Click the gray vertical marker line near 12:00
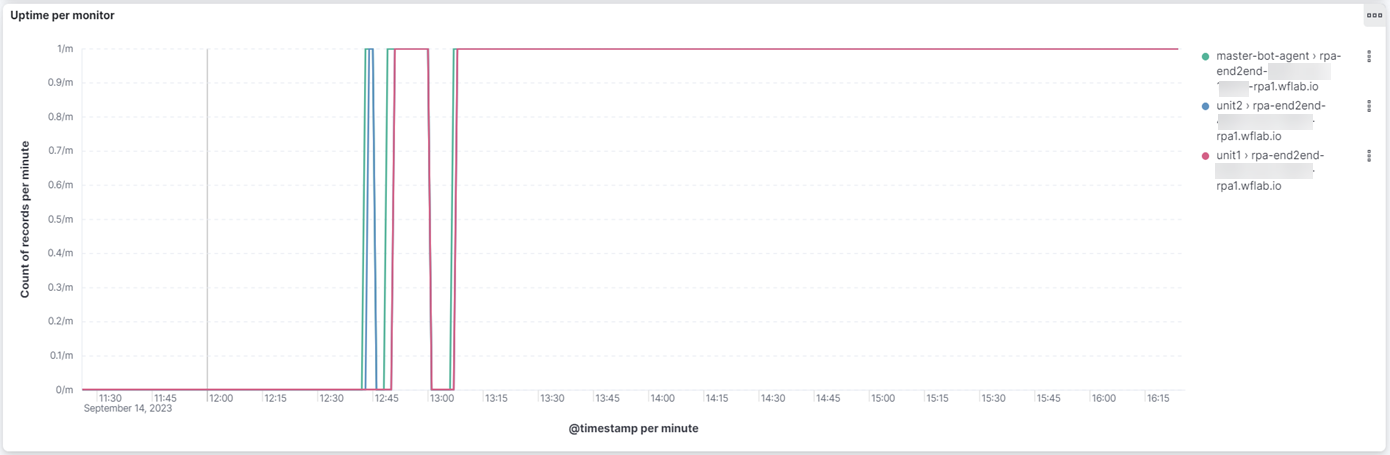 click(207, 218)
